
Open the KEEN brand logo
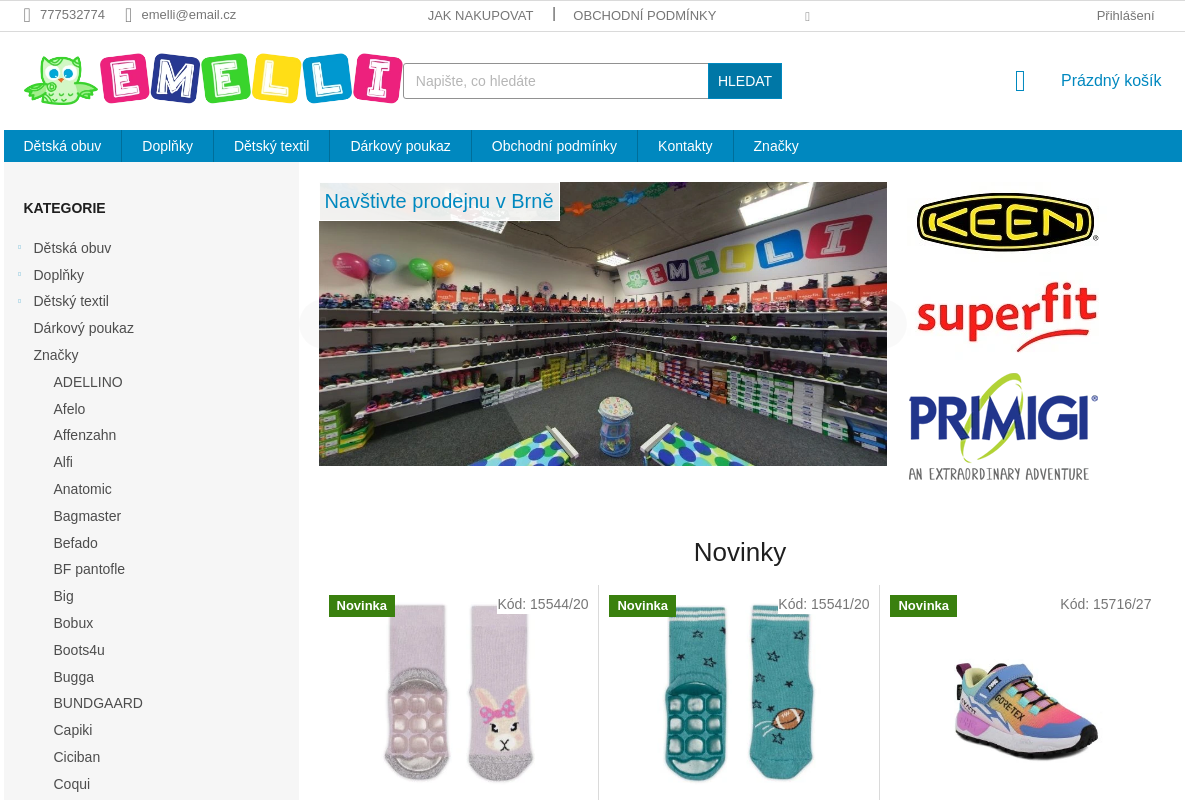pyautogui.click(x=1007, y=222)
